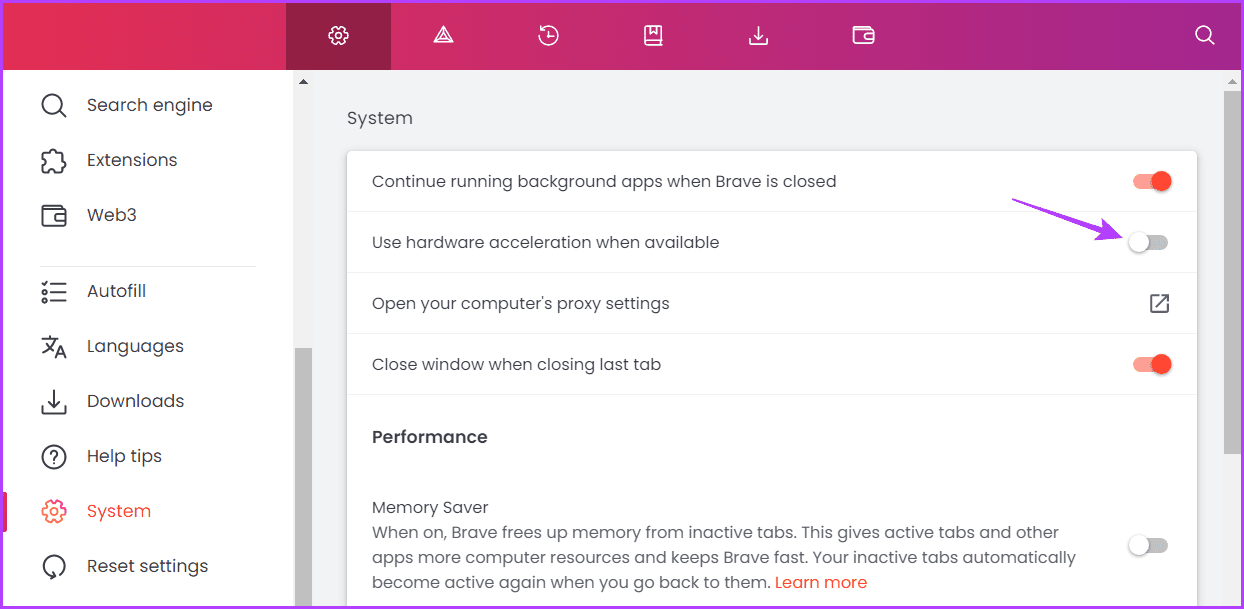Screen dimensions: 1244x609
Task: Open the Wallet icon in top bar
Action: 863,36
